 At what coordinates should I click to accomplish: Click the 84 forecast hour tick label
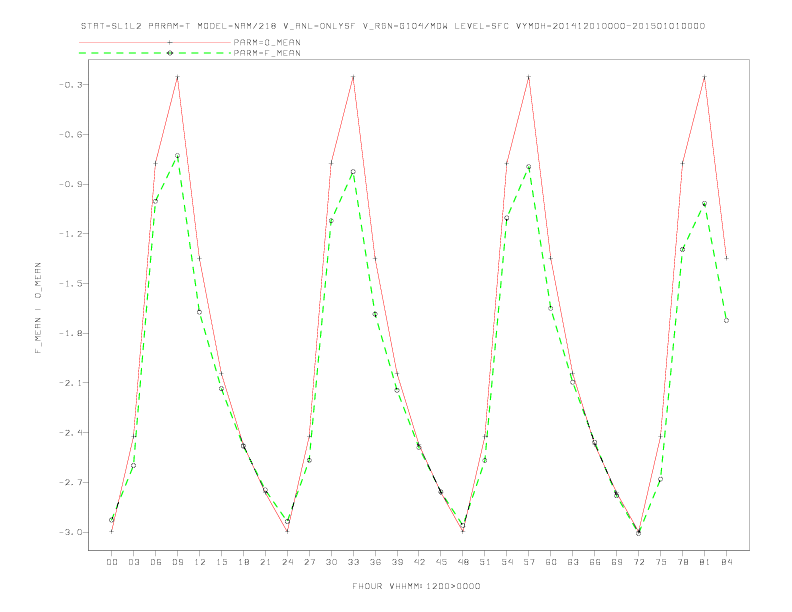726,562
